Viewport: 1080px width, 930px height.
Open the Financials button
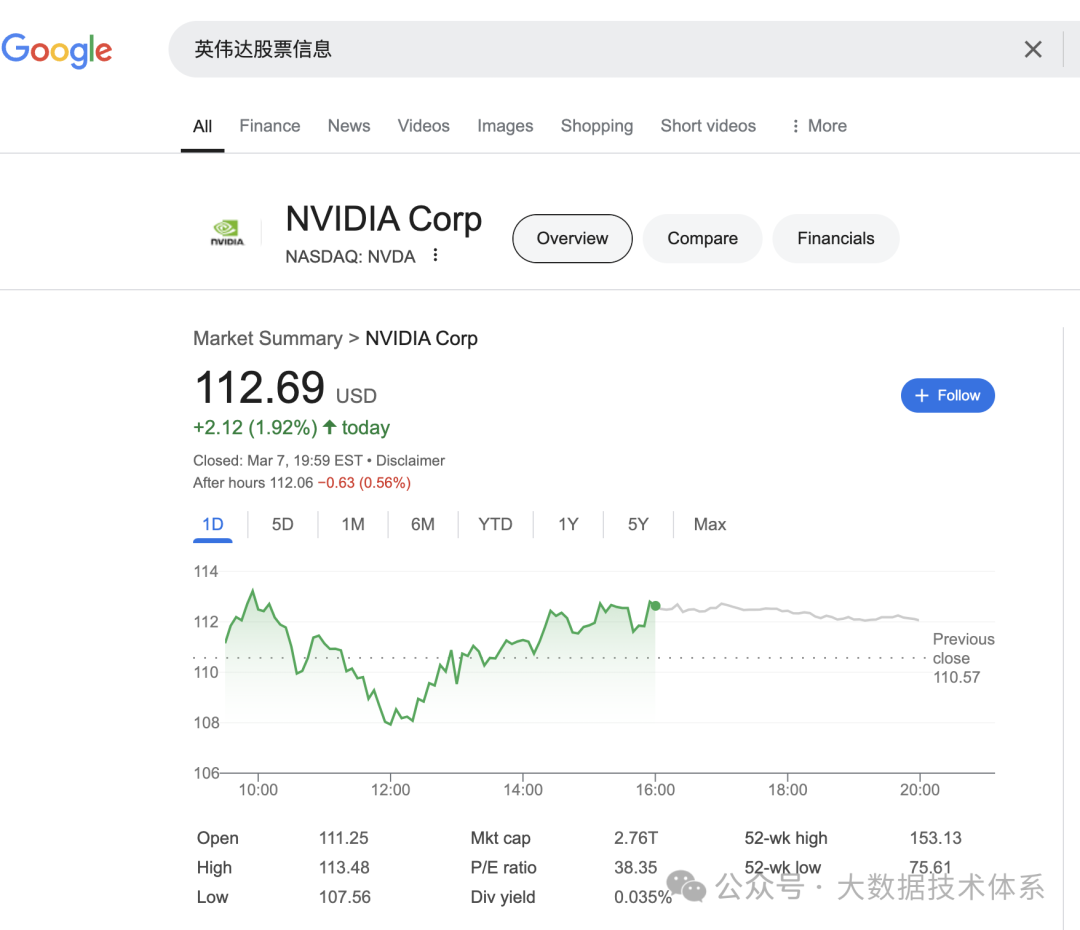pos(835,238)
